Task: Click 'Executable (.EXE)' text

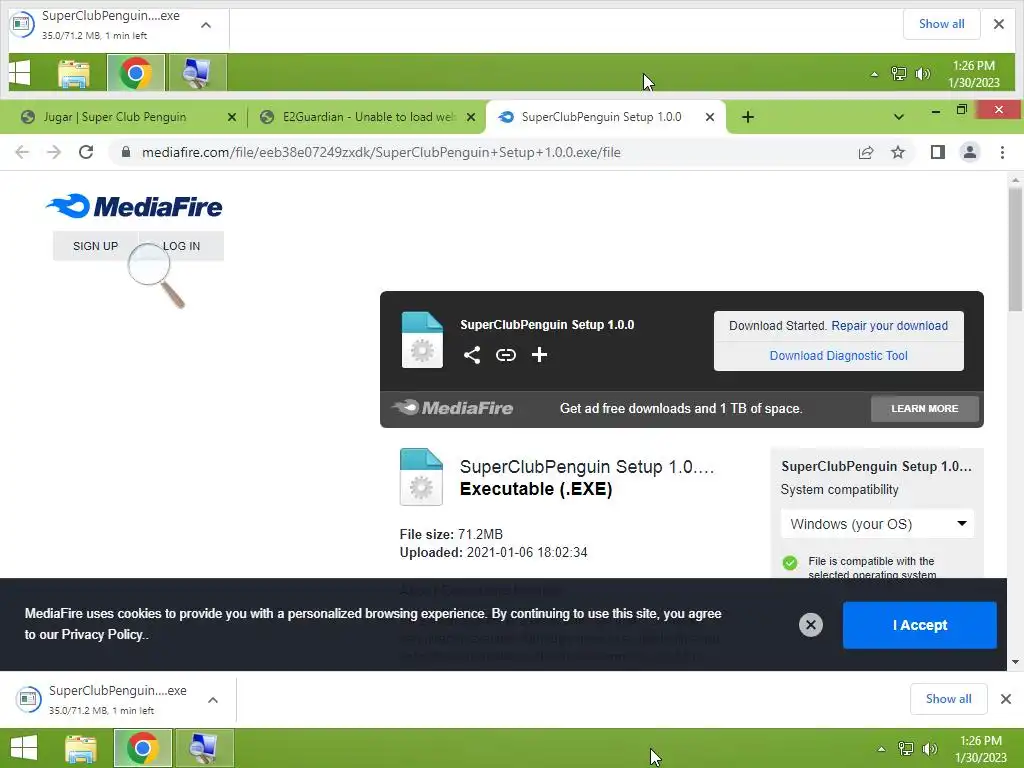Action: (536, 489)
